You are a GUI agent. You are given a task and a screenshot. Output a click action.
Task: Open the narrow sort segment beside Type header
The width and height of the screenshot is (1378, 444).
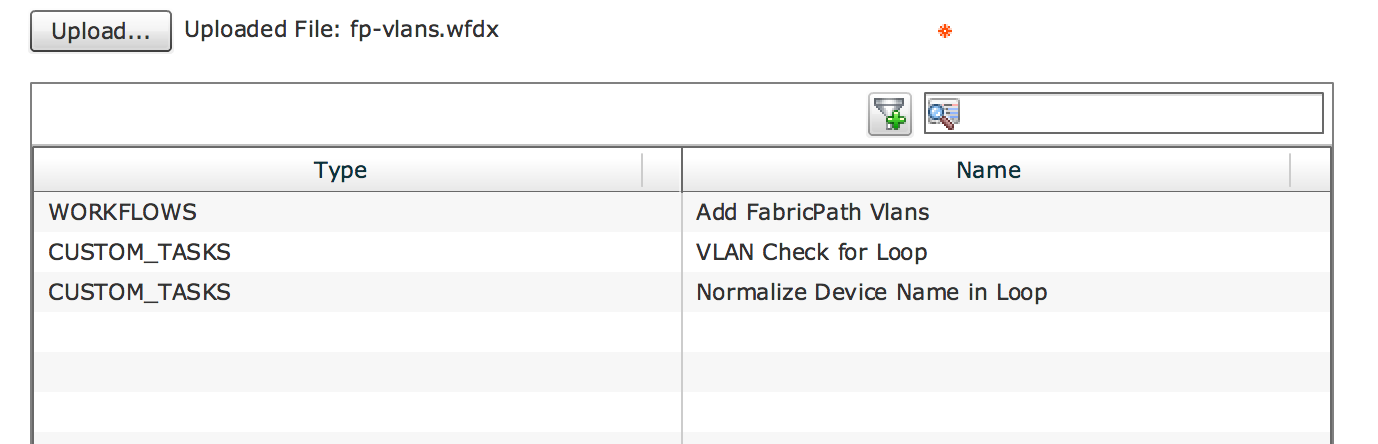click(x=661, y=170)
